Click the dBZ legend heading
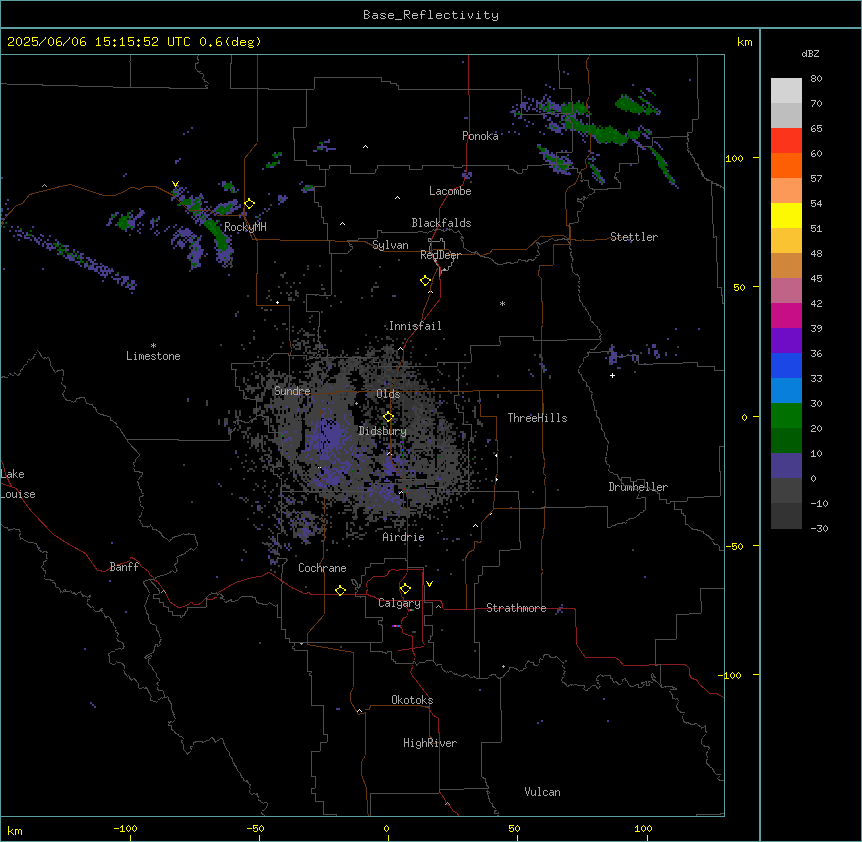This screenshot has width=862, height=842. coord(810,53)
